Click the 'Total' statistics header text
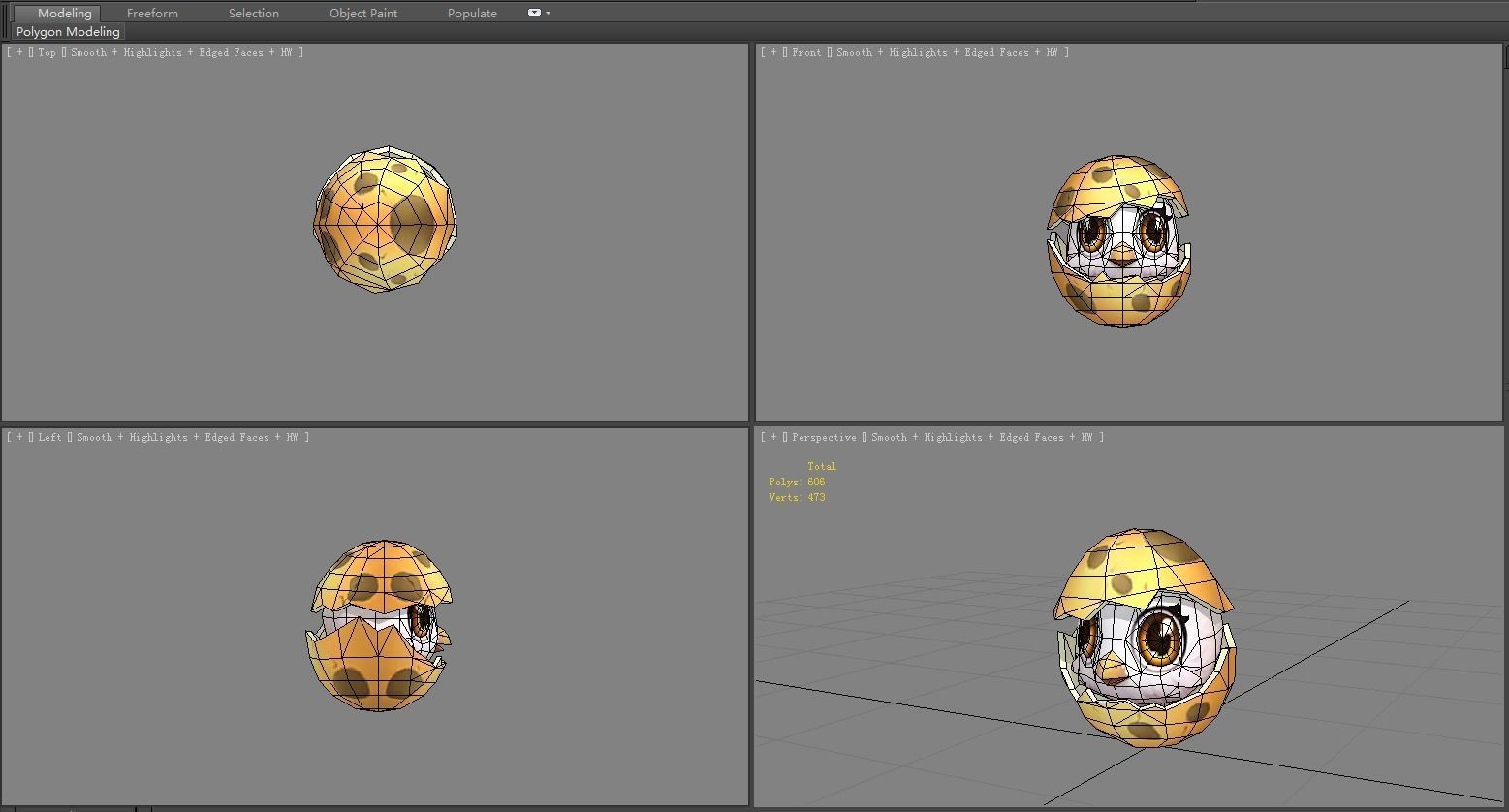1509x812 pixels. click(x=821, y=466)
